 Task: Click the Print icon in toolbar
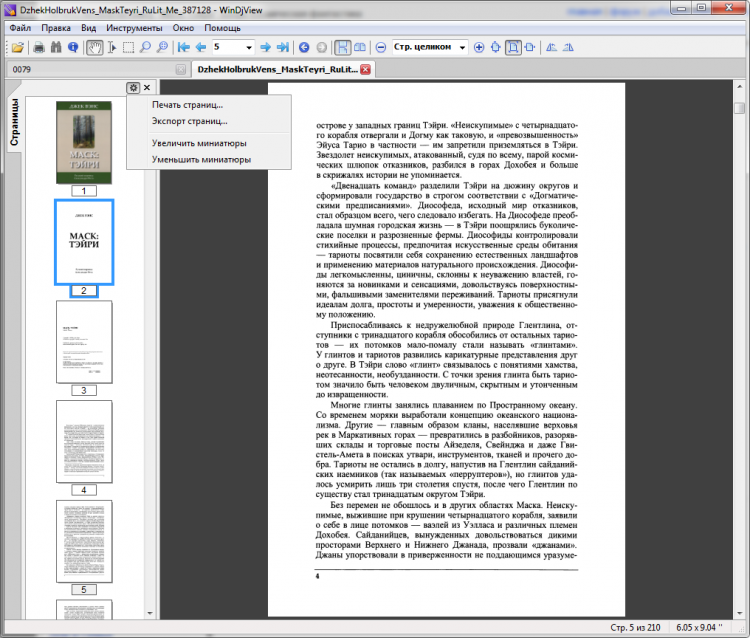point(39,47)
